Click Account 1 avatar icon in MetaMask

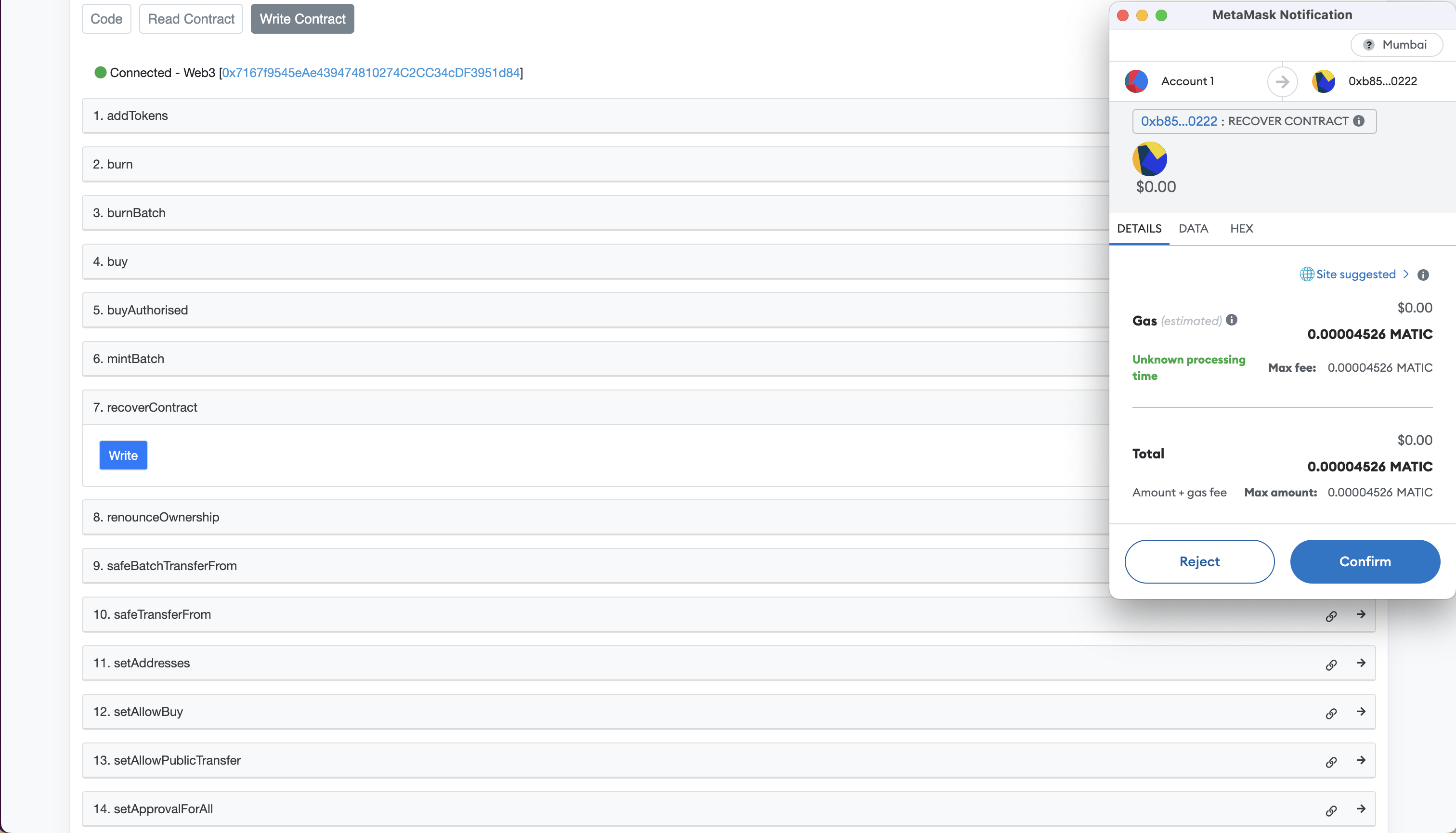point(1136,81)
